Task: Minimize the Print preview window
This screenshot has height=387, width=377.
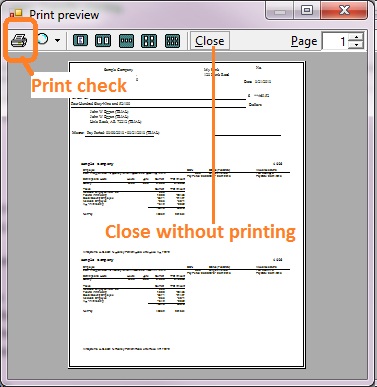Action: (x=280, y=11)
